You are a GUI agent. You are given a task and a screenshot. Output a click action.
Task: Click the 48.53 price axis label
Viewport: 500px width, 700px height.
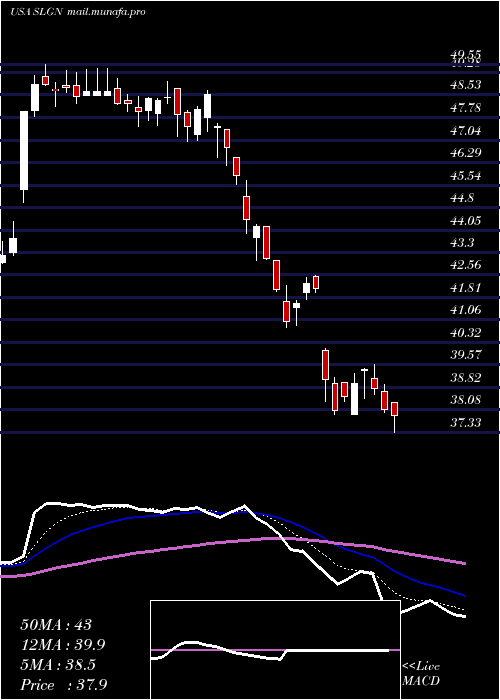(x=466, y=85)
